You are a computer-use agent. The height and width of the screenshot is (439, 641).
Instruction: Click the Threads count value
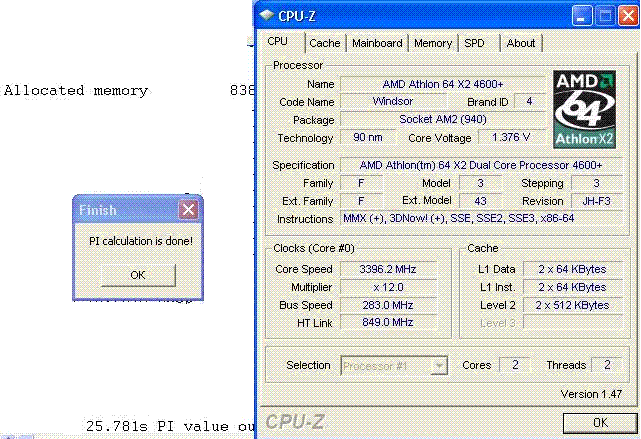pos(607,365)
